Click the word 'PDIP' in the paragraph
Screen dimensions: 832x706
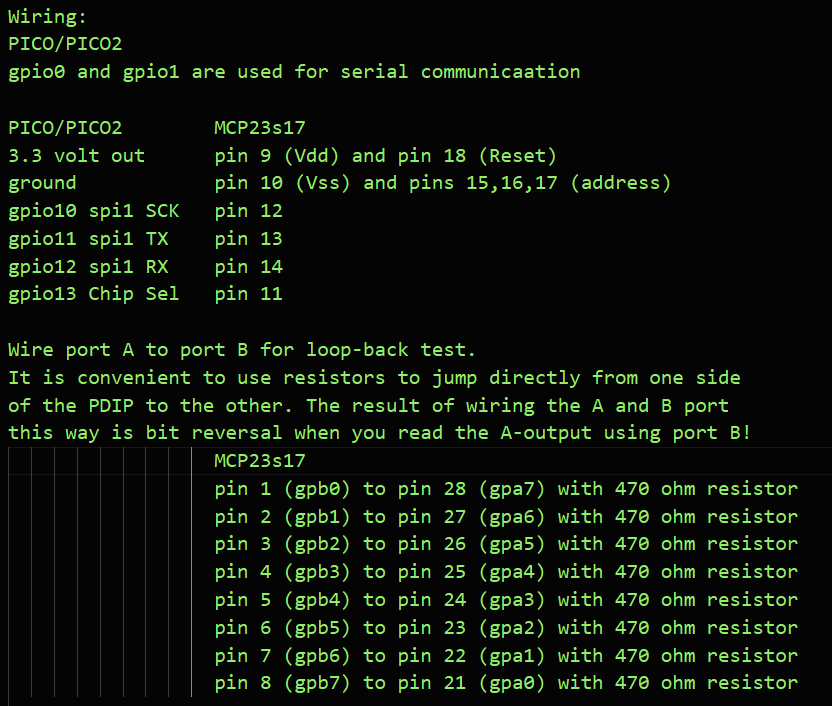111,406
